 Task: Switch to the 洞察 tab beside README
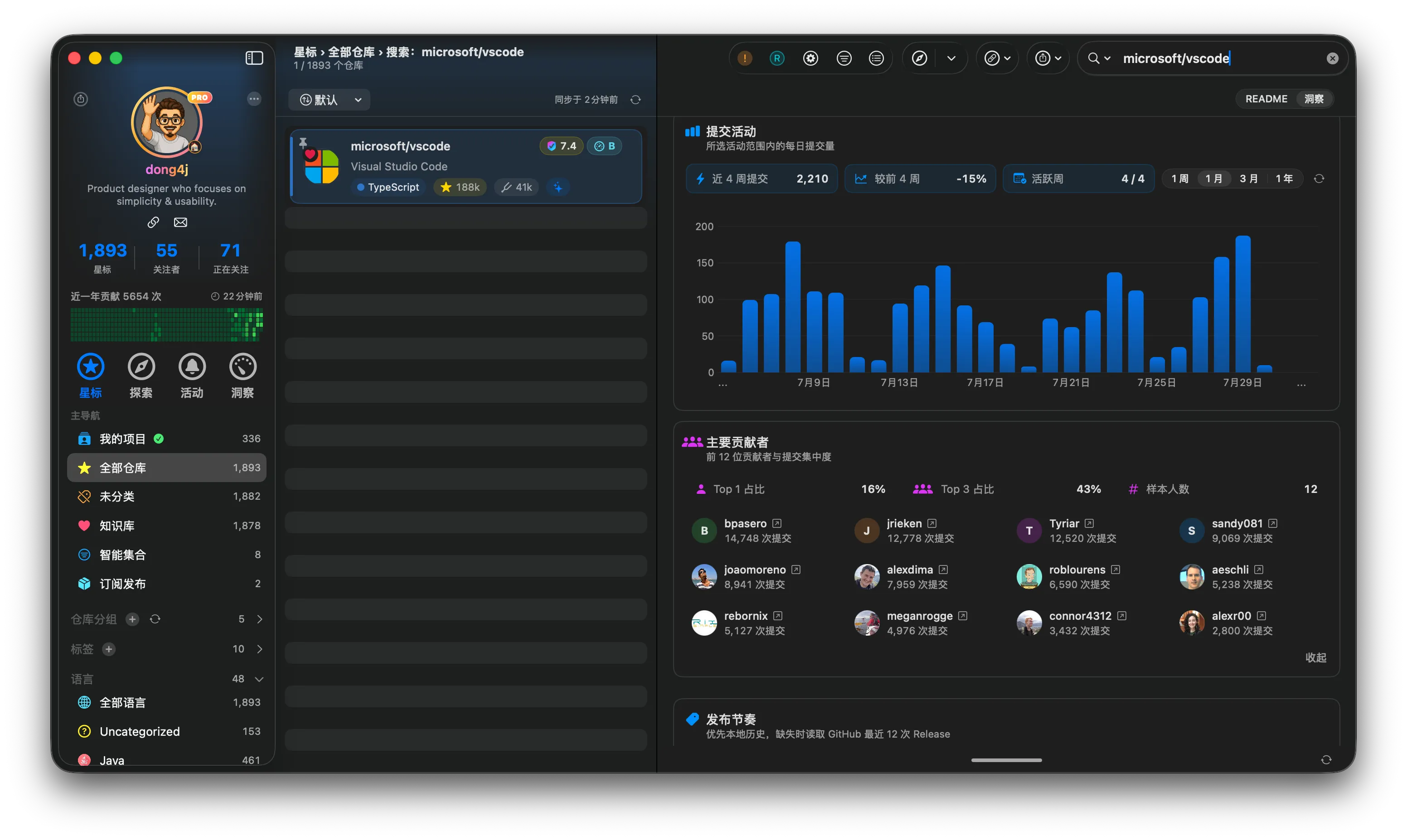click(1314, 98)
